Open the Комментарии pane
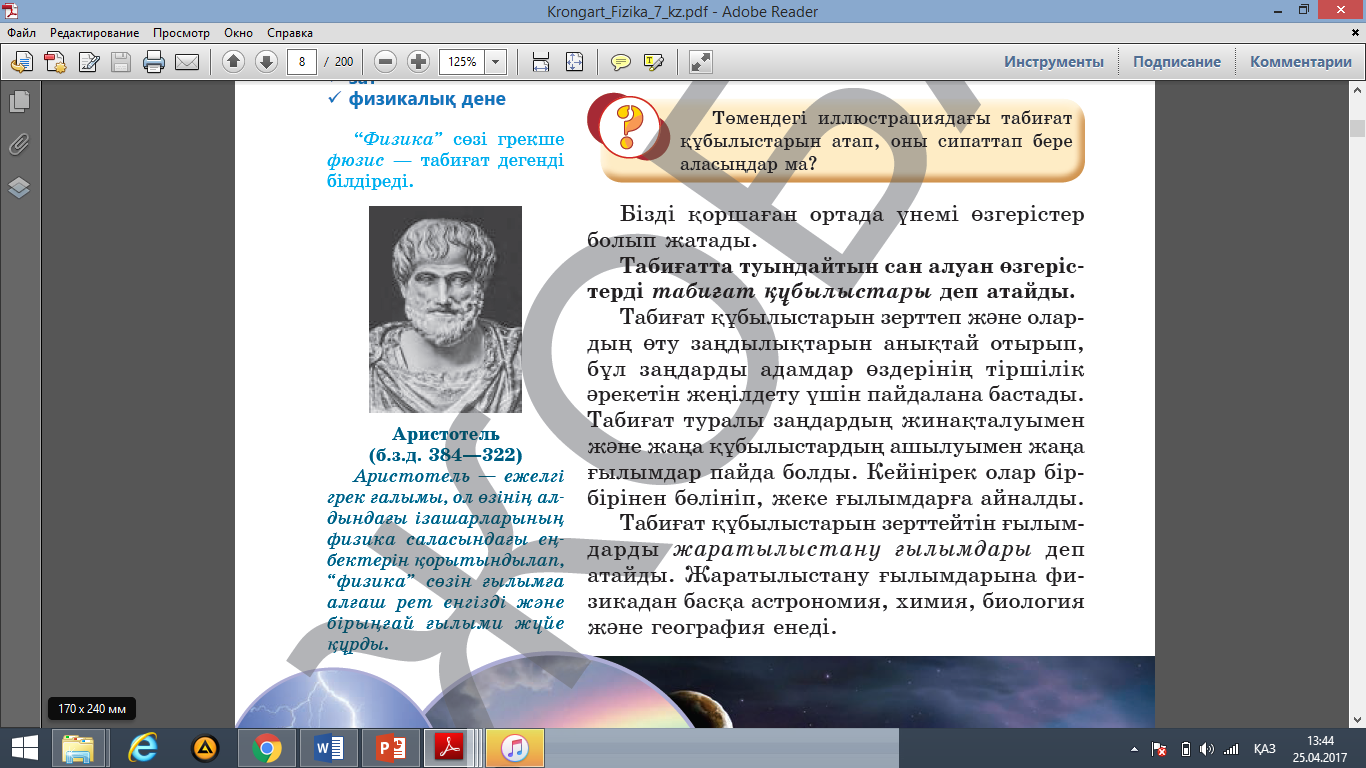 point(1301,62)
